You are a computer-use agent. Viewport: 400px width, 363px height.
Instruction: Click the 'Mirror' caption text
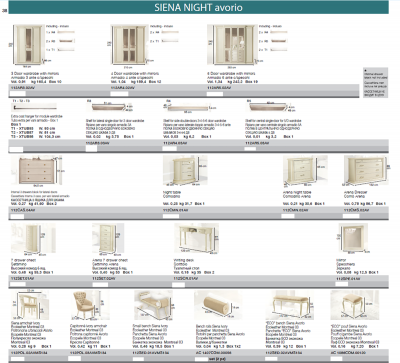point(340,260)
